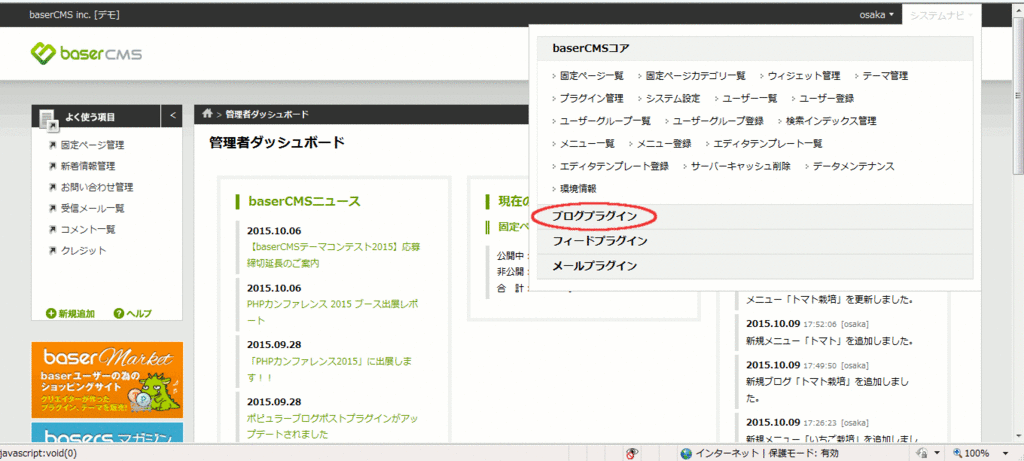Viewport: 1024px width, 461px height.
Task: Click the zoom magnifier icon in status bar
Action: pyautogui.click(x=958, y=453)
